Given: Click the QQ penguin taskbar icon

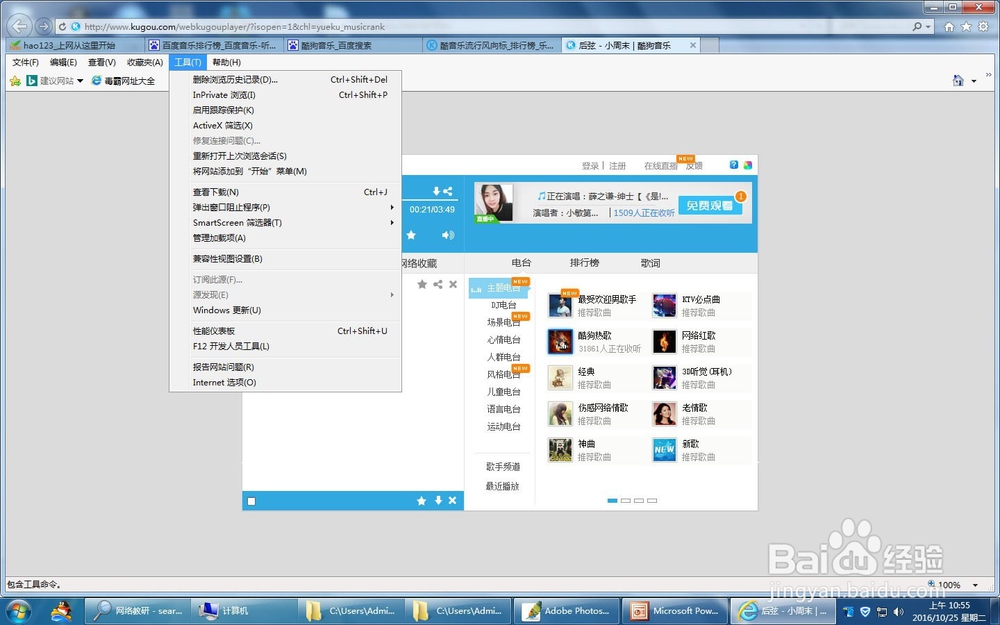Looking at the screenshot, I should coord(61,611).
